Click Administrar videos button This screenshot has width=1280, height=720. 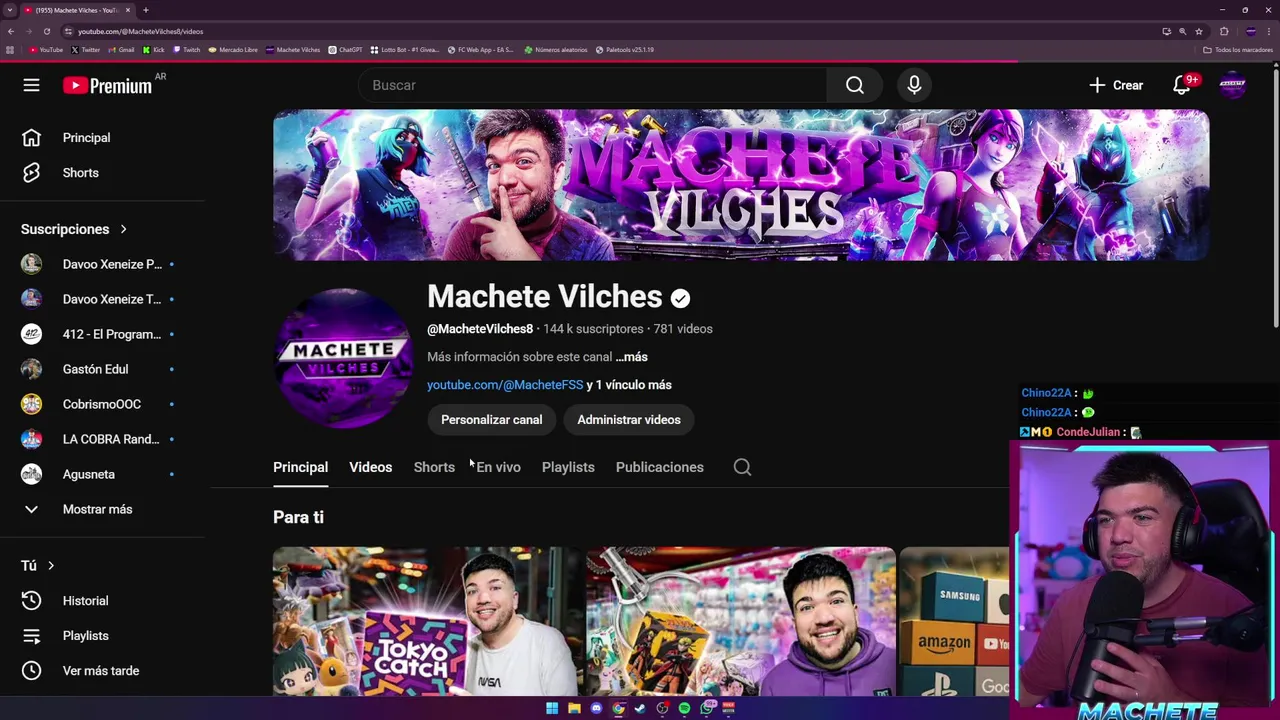tap(629, 420)
